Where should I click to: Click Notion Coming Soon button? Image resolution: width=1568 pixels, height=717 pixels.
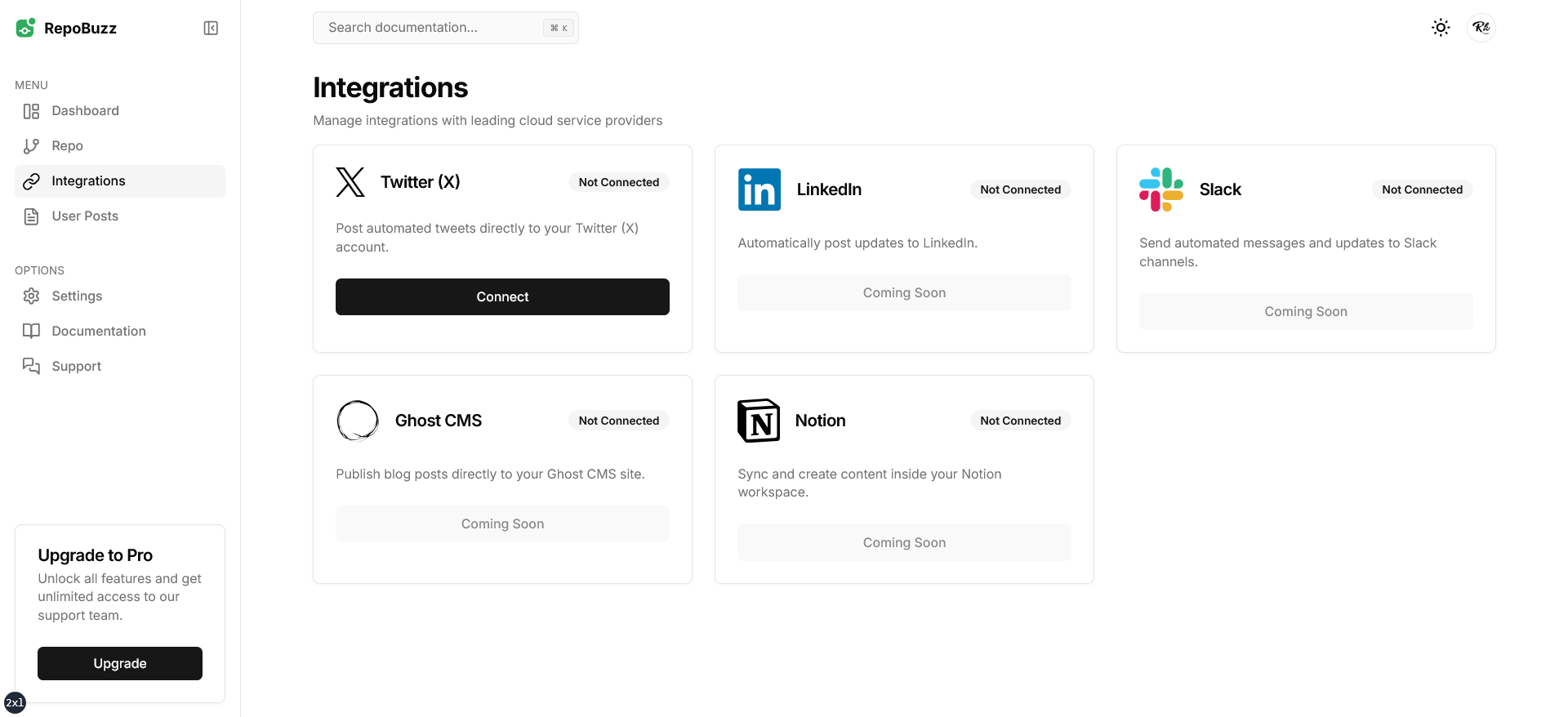904,543
